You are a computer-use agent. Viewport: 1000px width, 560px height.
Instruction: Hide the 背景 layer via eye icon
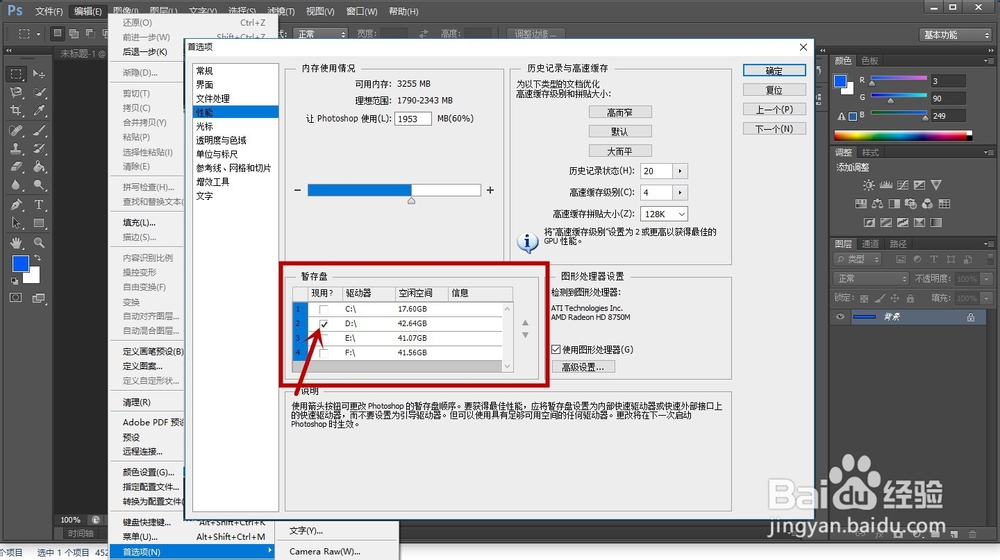(x=841, y=317)
